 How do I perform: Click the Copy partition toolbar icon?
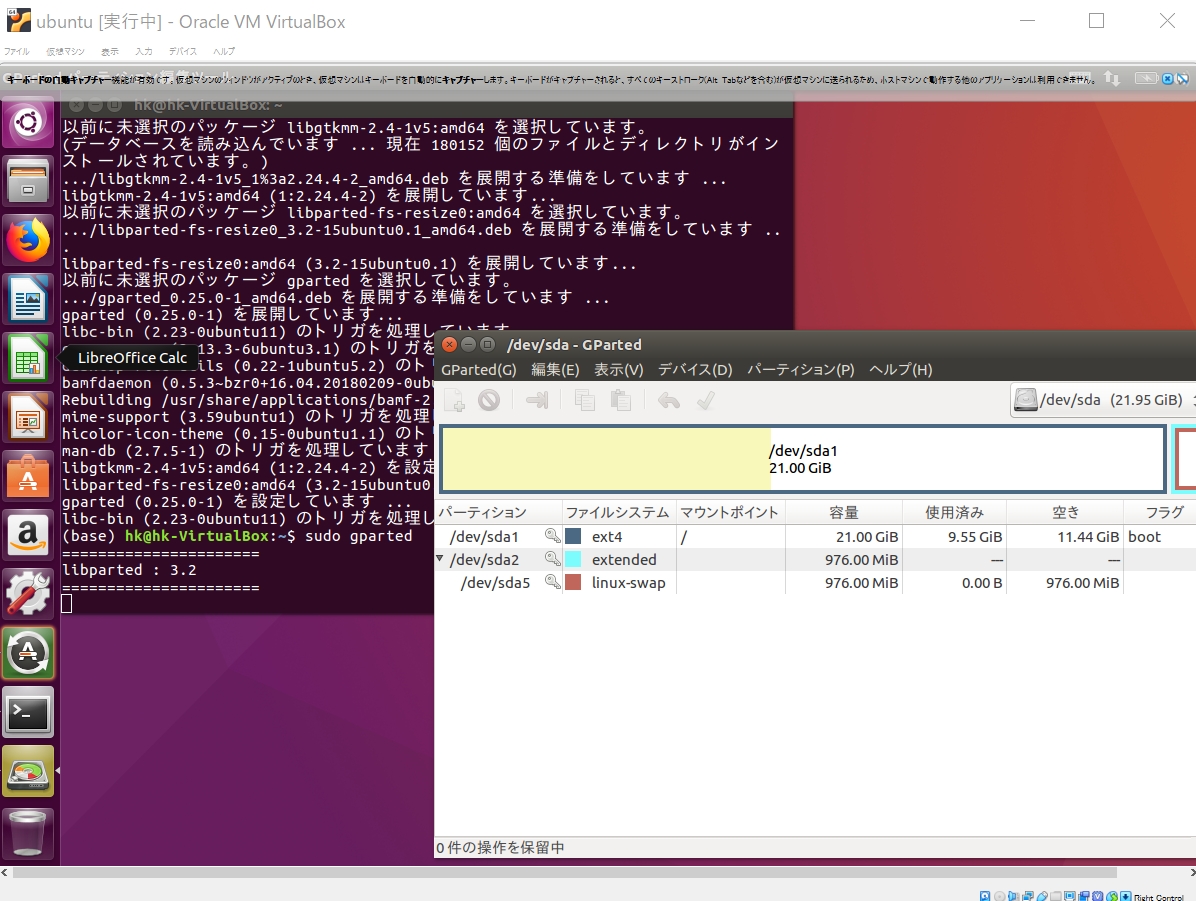tap(585, 400)
